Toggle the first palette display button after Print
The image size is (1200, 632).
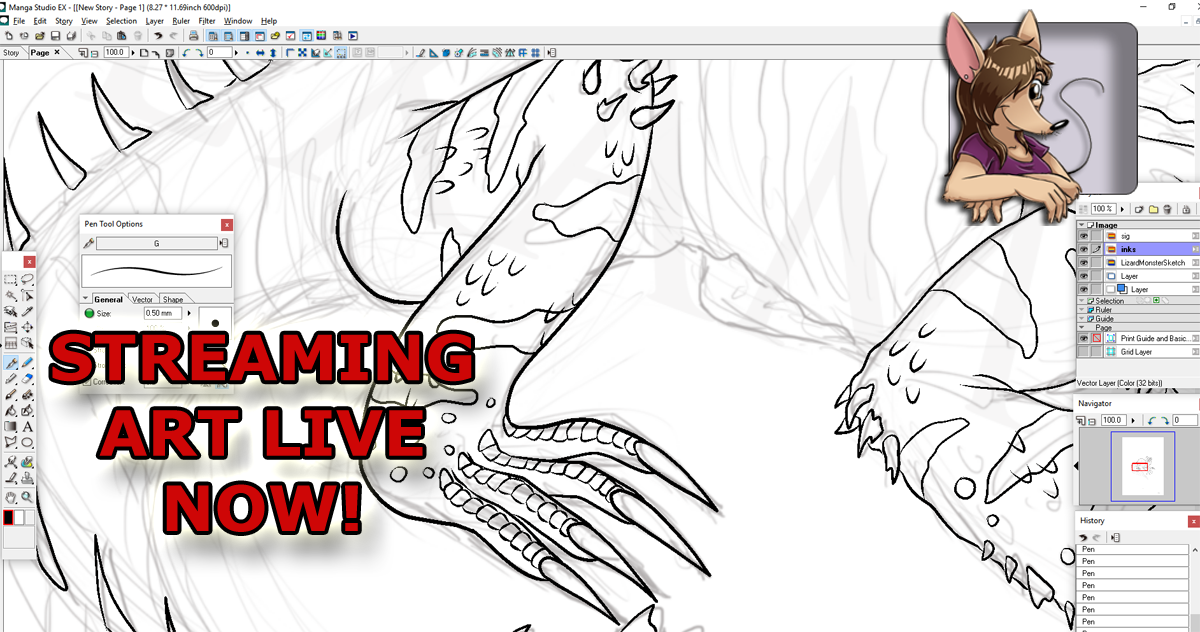click(212, 36)
